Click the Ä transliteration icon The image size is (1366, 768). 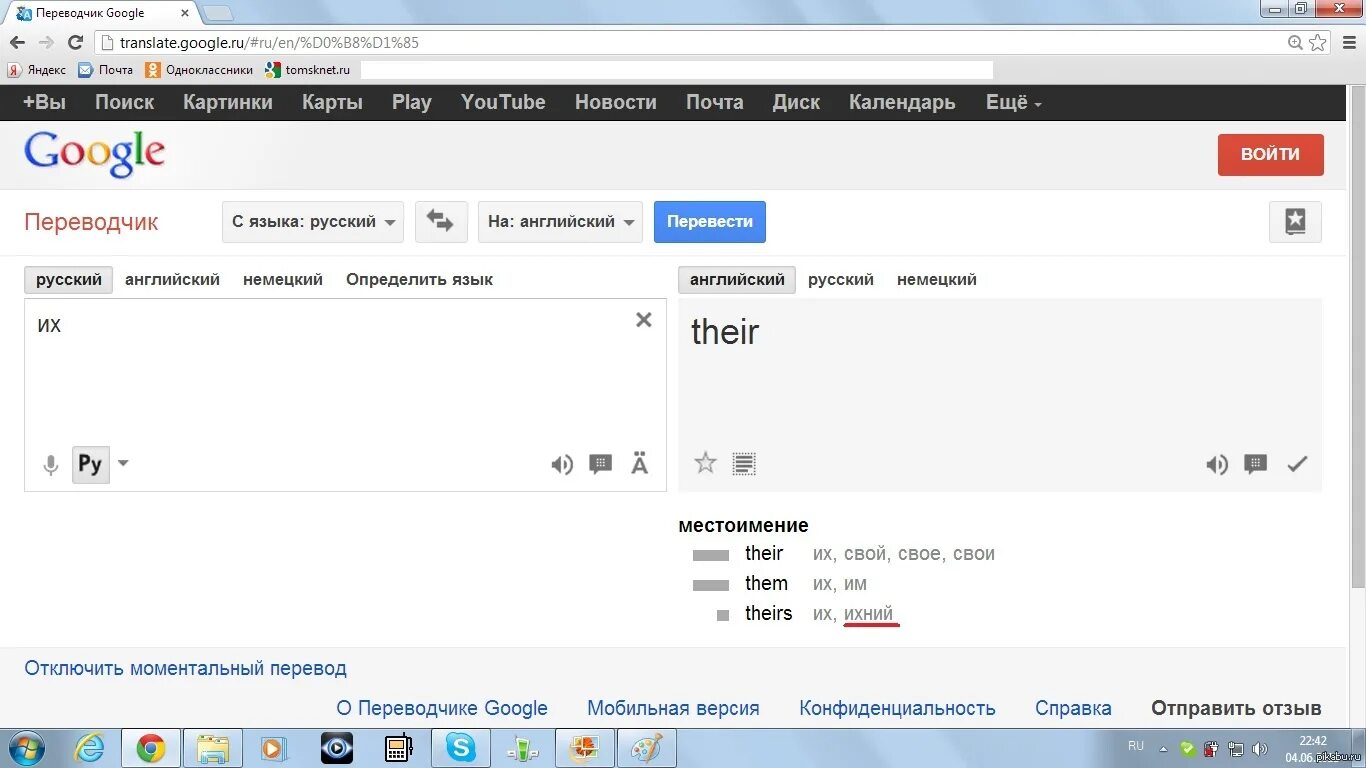pyautogui.click(x=640, y=463)
